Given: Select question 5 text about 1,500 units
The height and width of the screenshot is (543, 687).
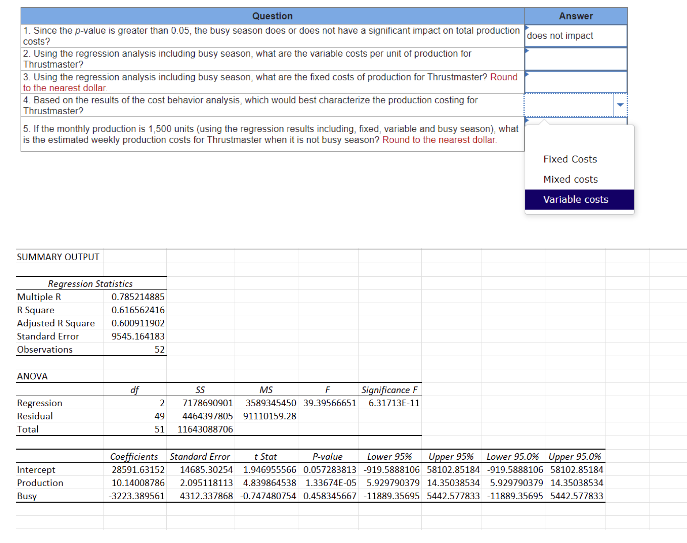Looking at the screenshot, I should [x=270, y=134].
